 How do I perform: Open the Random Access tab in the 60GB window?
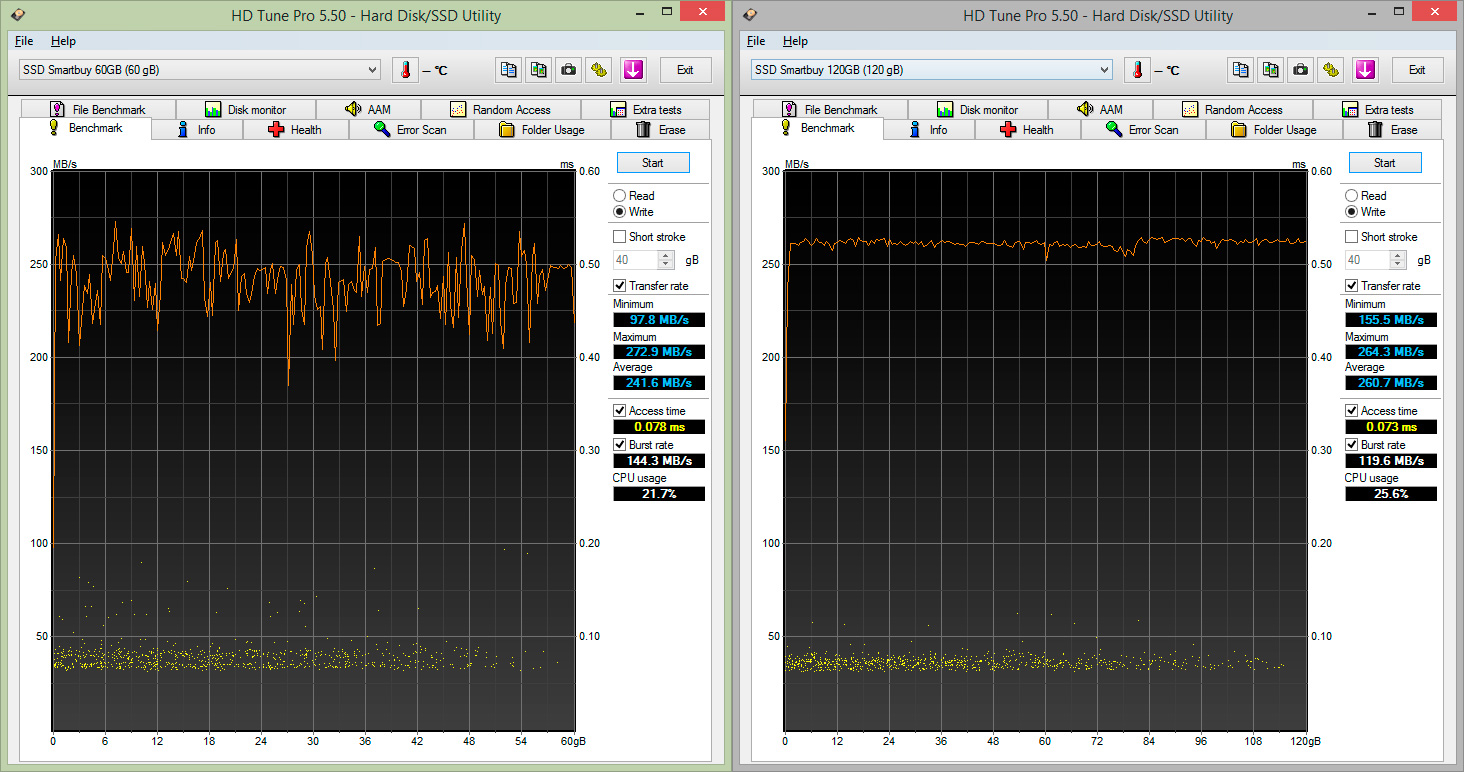coord(500,110)
